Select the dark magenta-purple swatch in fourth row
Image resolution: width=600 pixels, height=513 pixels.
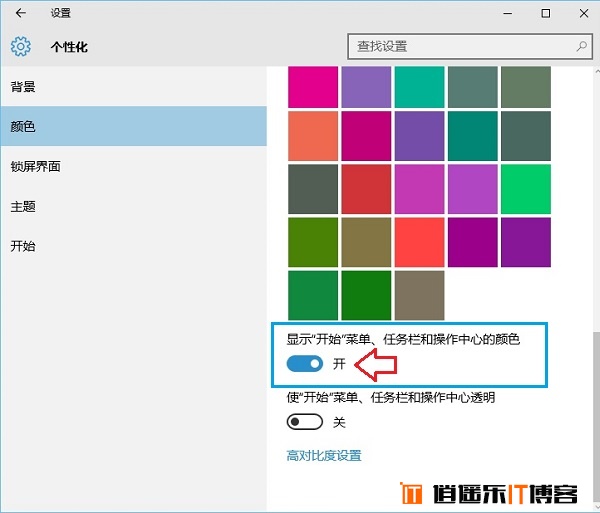(473, 242)
